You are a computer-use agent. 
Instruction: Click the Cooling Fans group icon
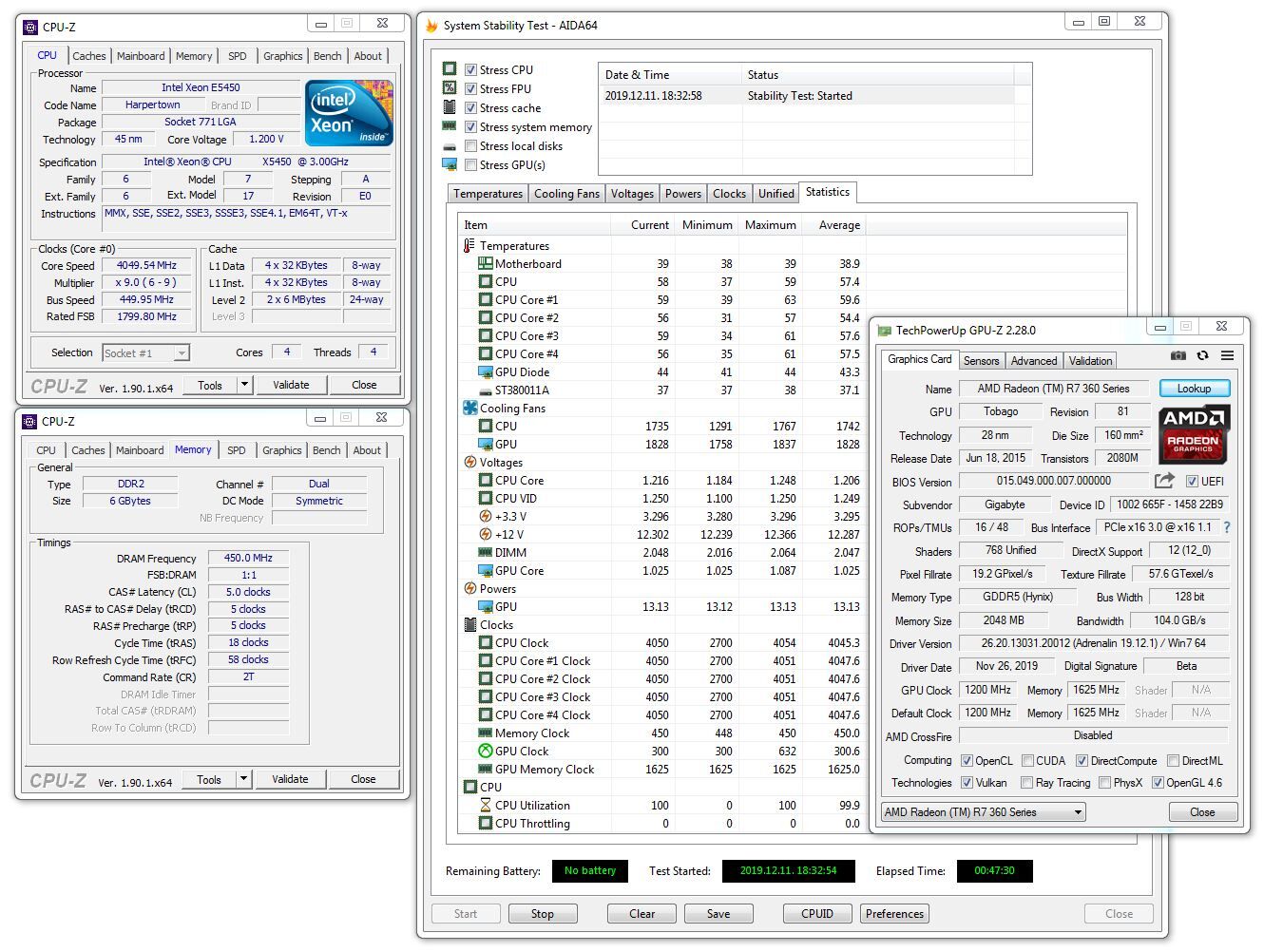(469, 409)
